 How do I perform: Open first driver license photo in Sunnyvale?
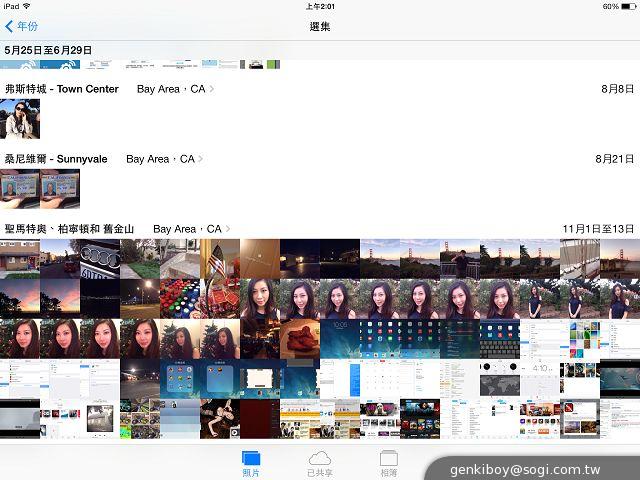point(20,189)
